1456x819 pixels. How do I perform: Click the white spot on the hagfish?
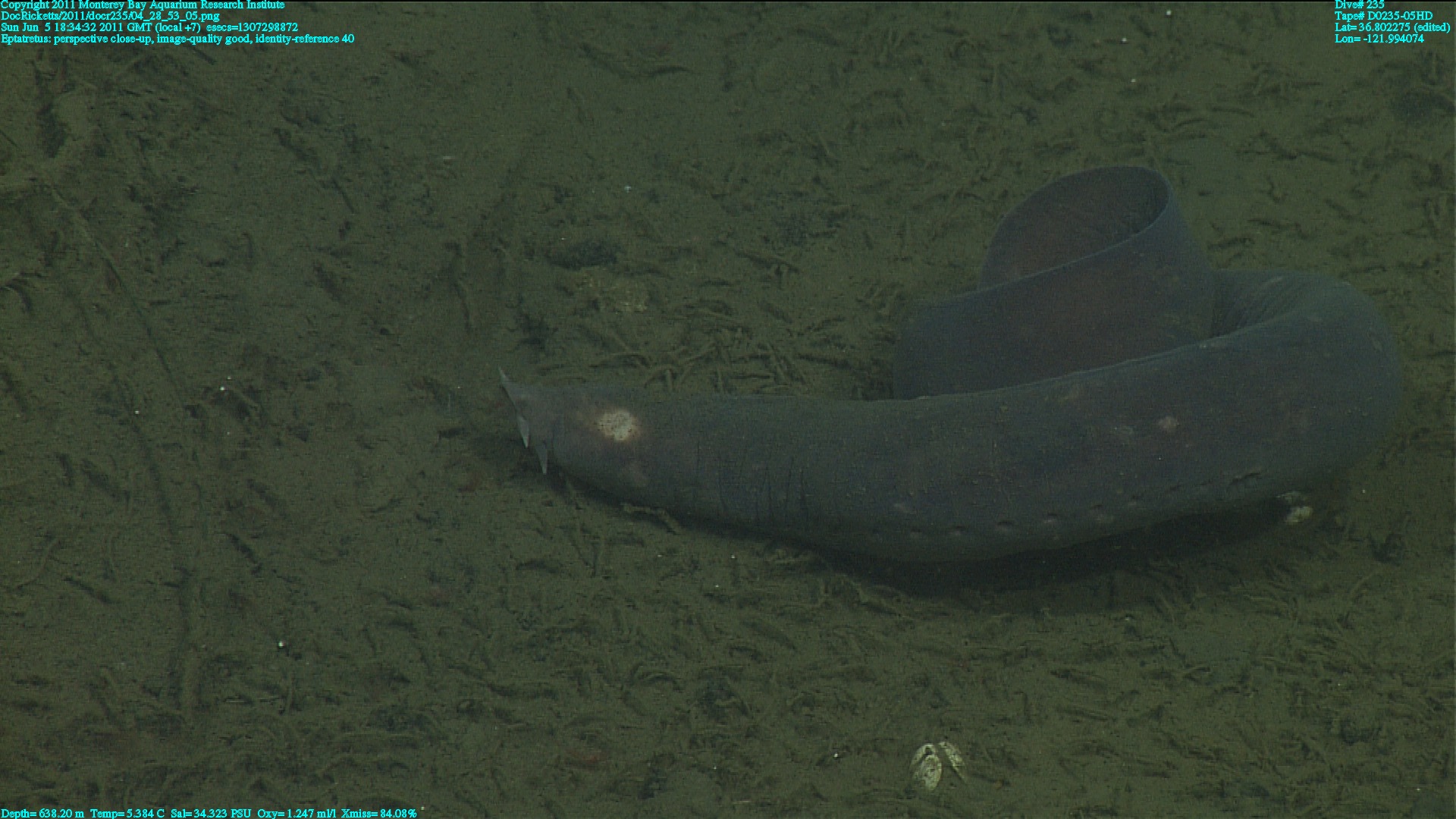(x=617, y=425)
